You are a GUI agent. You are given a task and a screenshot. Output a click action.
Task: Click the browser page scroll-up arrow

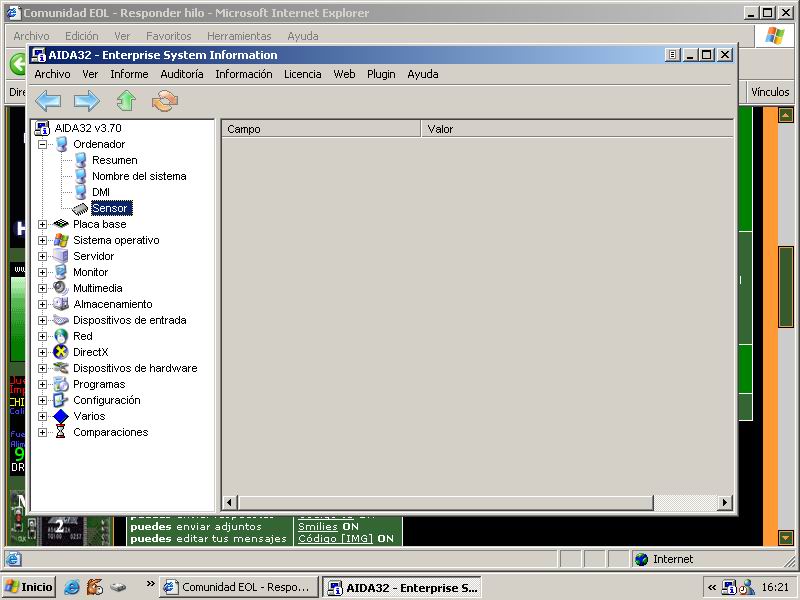click(x=785, y=115)
